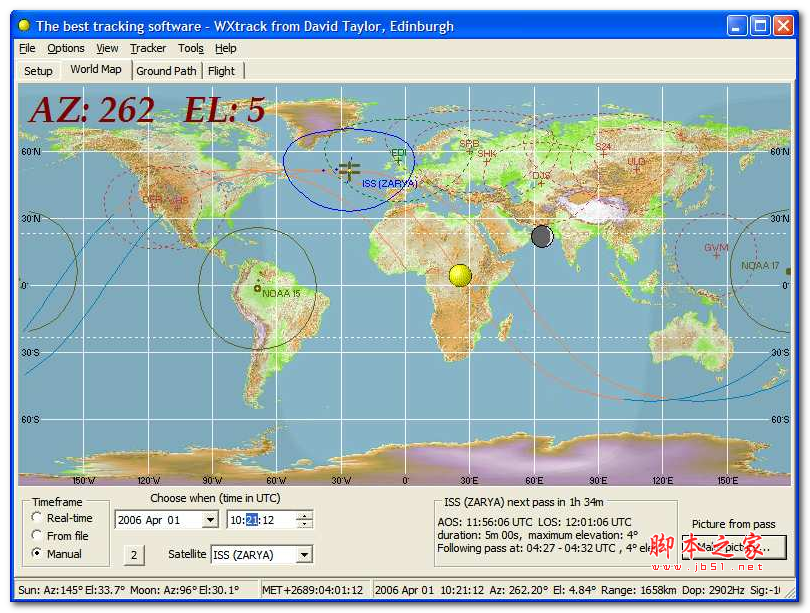810x613 pixels.
Task: Close the WXtrack window
Action: pos(783,25)
